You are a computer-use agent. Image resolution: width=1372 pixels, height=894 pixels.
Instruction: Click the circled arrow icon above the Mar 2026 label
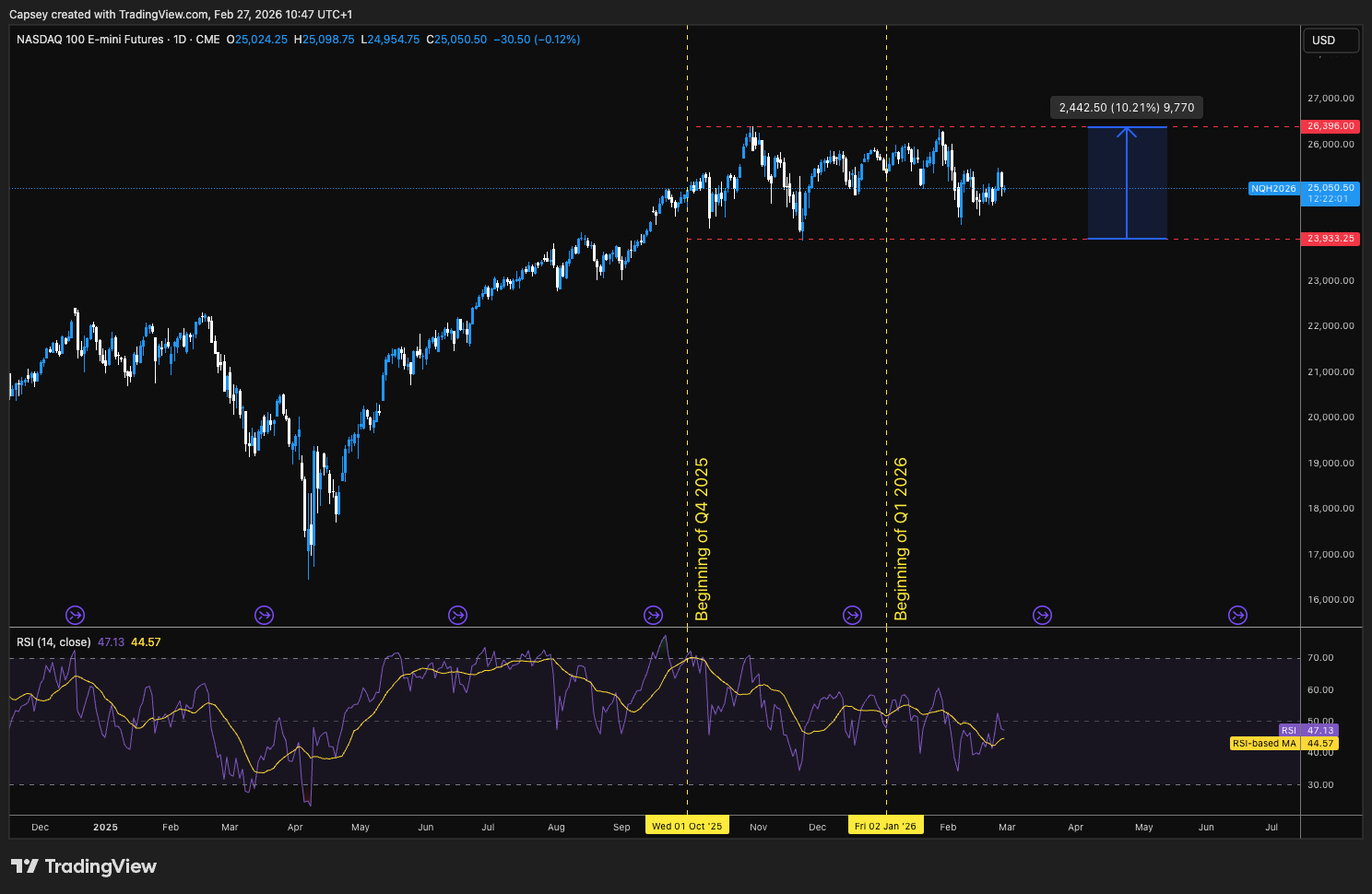click(1042, 615)
